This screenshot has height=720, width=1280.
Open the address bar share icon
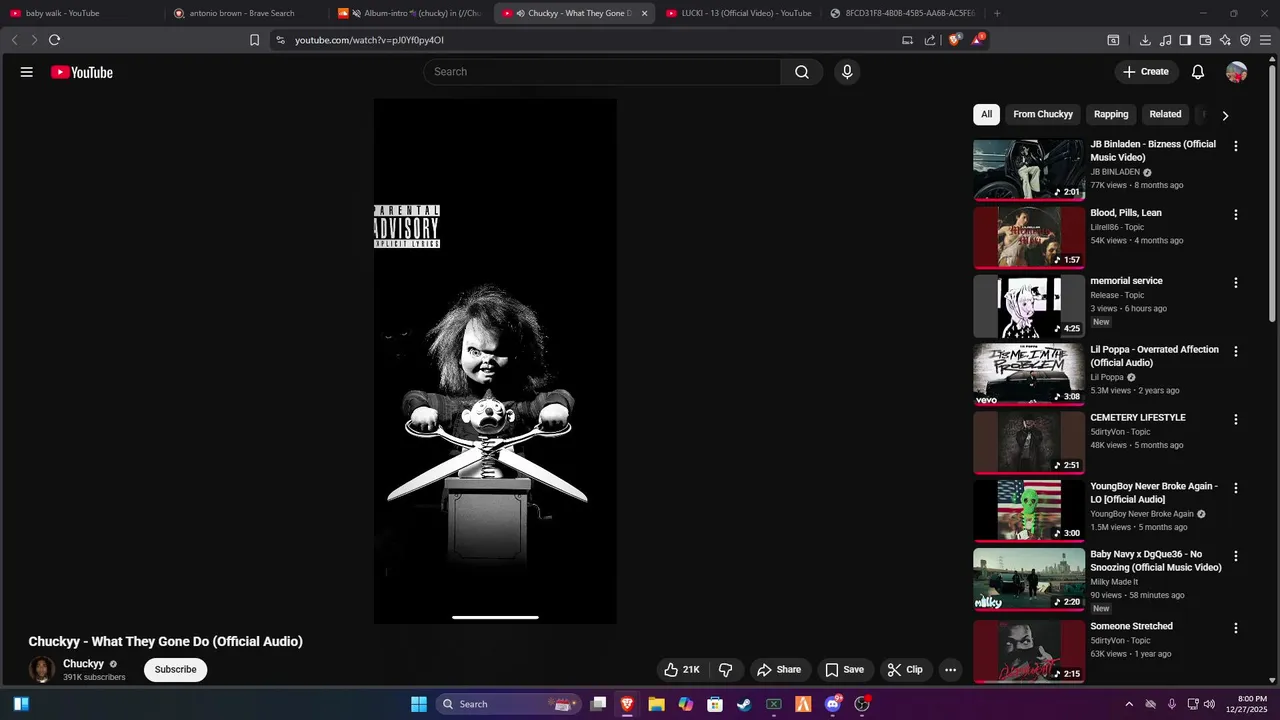tap(930, 40)
